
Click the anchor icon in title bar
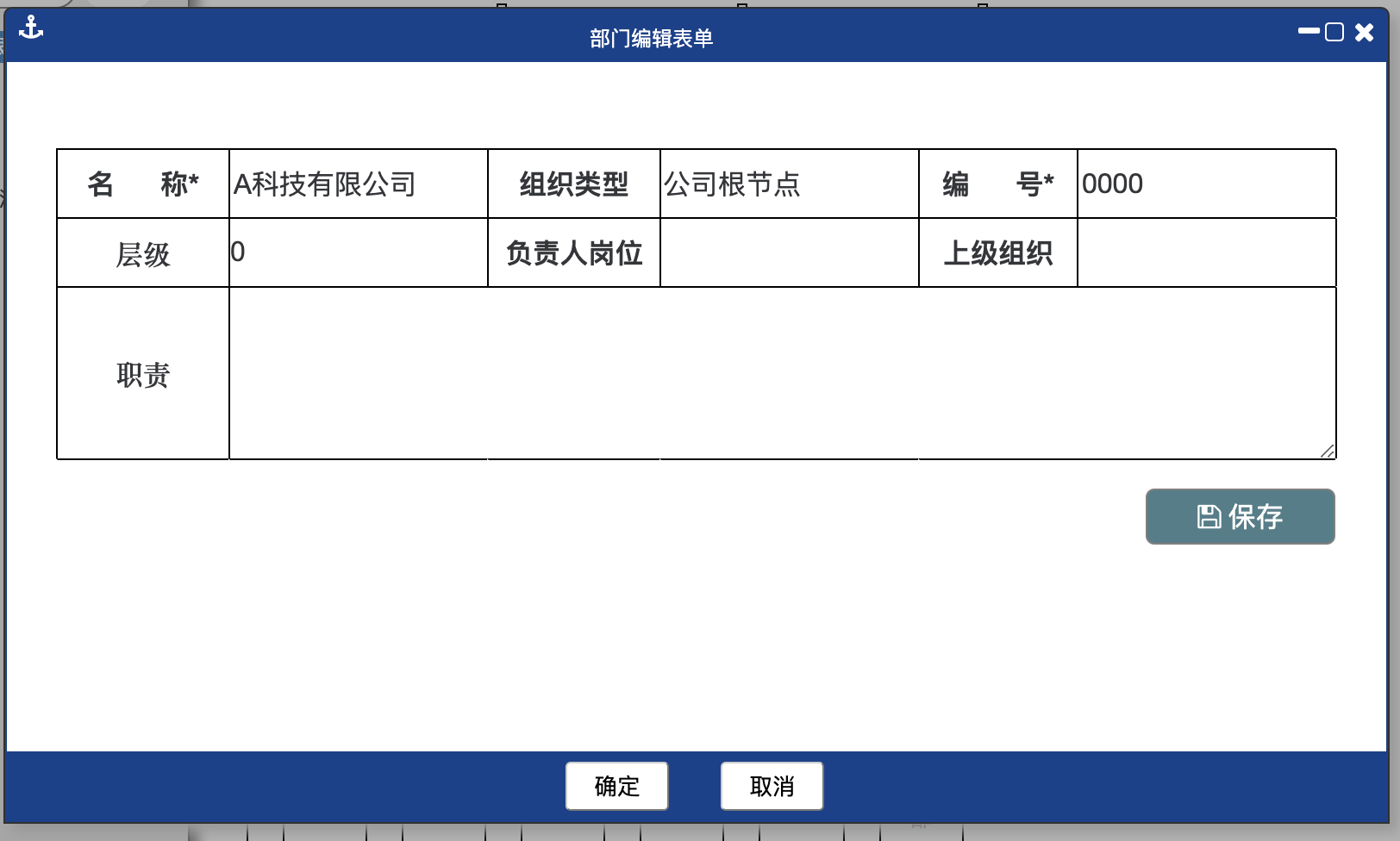pyautogui.click(x=31, y=28)
